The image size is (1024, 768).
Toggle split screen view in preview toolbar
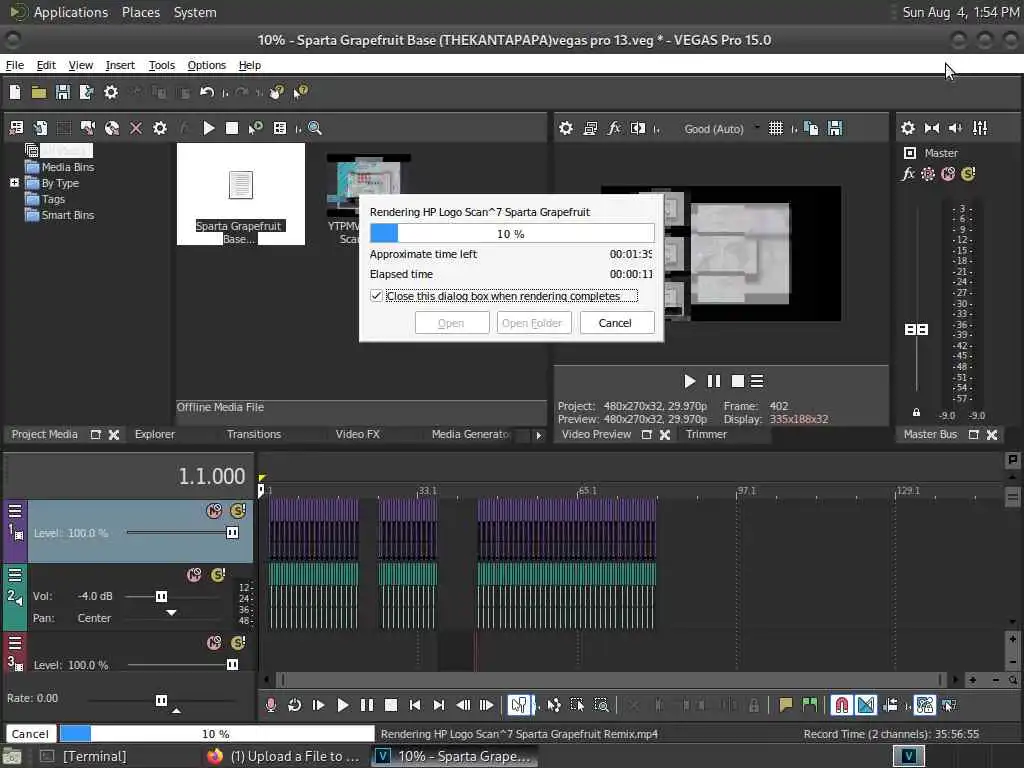click(638, 128)
